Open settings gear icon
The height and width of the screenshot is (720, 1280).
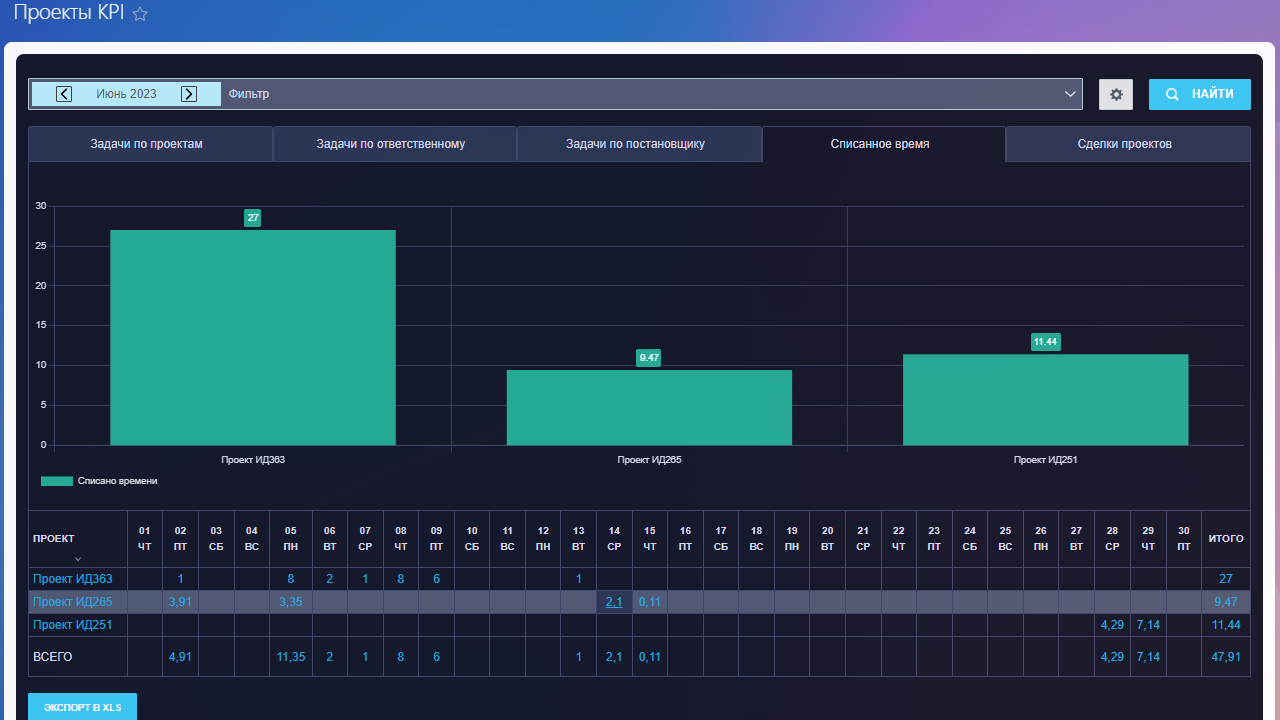pyautogui.click(x=1116, y=94)
